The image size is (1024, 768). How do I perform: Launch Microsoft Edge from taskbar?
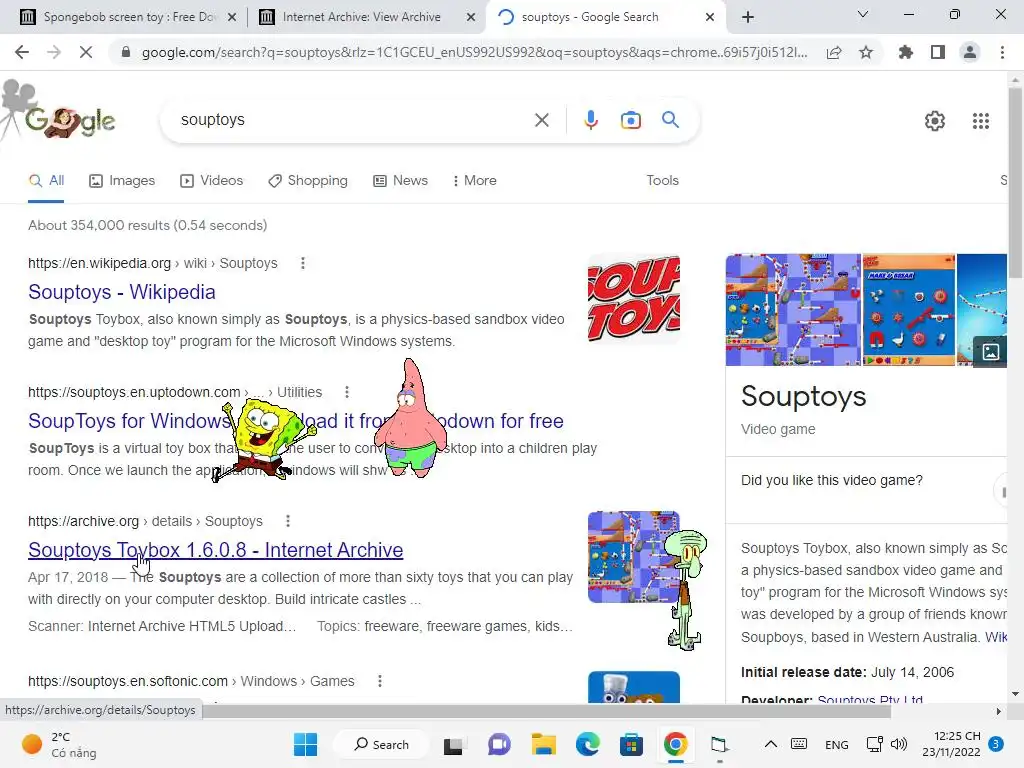[588, 744]
